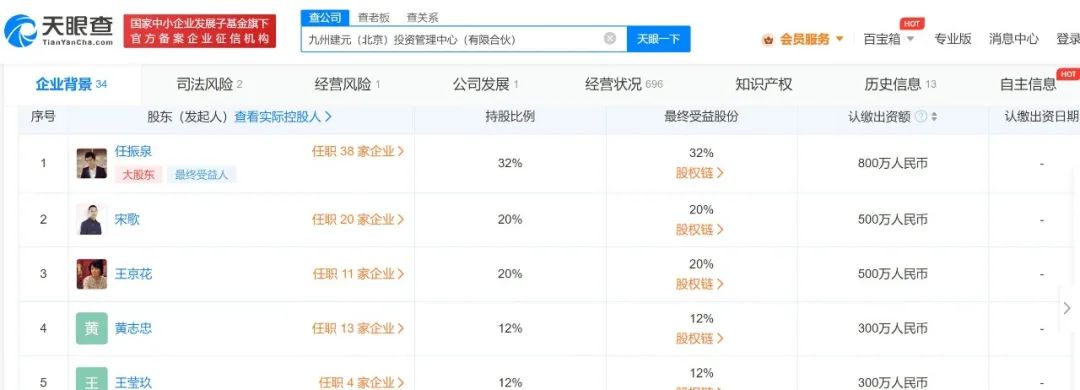Click the green 黄 avatar for 黄志忠

tap(92, 329)
